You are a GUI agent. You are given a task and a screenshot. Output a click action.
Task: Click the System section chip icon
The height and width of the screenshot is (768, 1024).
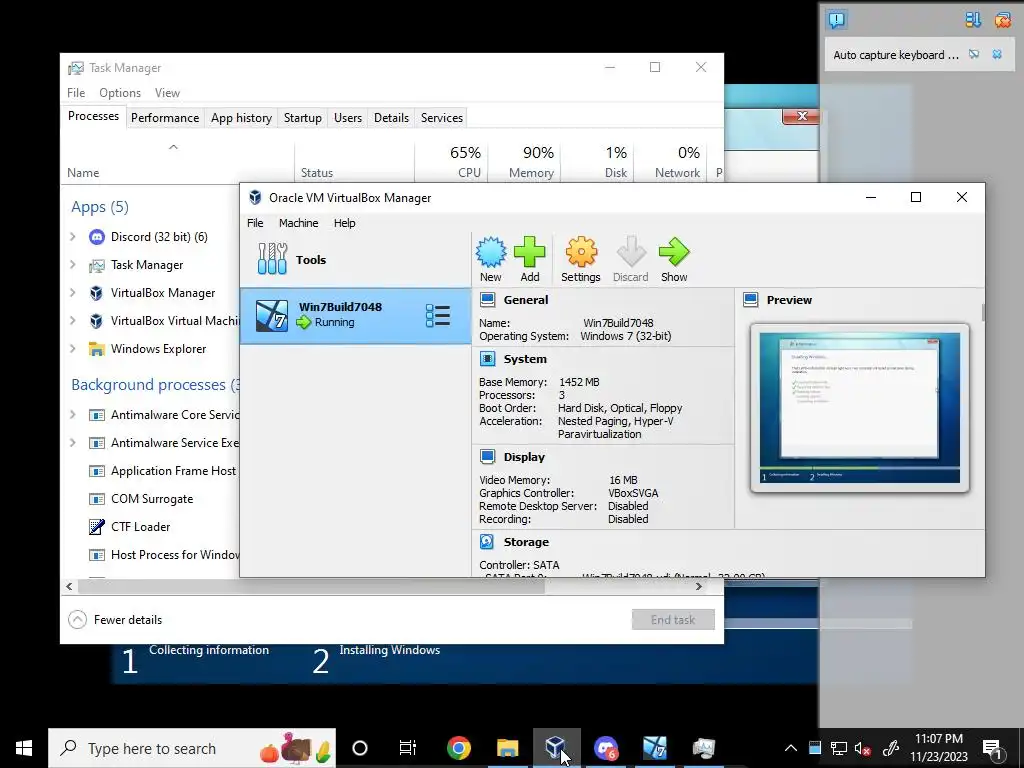click(x=487, y=359)
